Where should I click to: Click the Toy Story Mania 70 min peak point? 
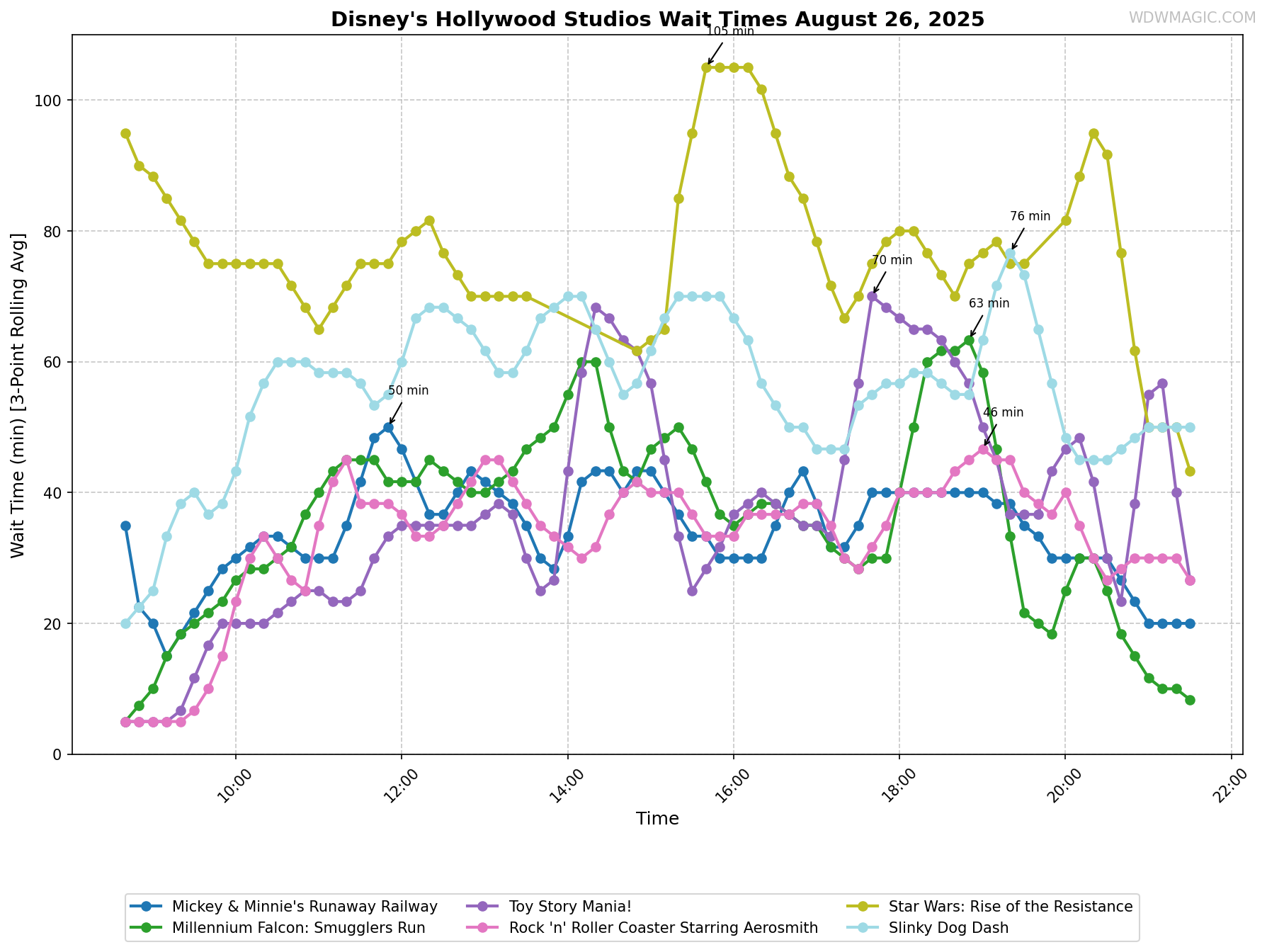coord(872,296)
